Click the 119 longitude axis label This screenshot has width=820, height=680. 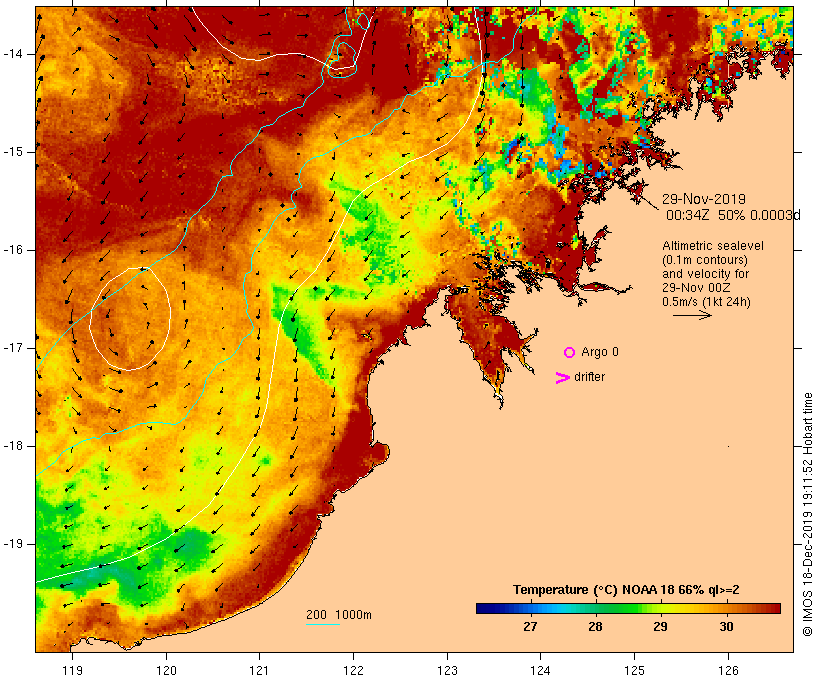[x=72, y=670]
